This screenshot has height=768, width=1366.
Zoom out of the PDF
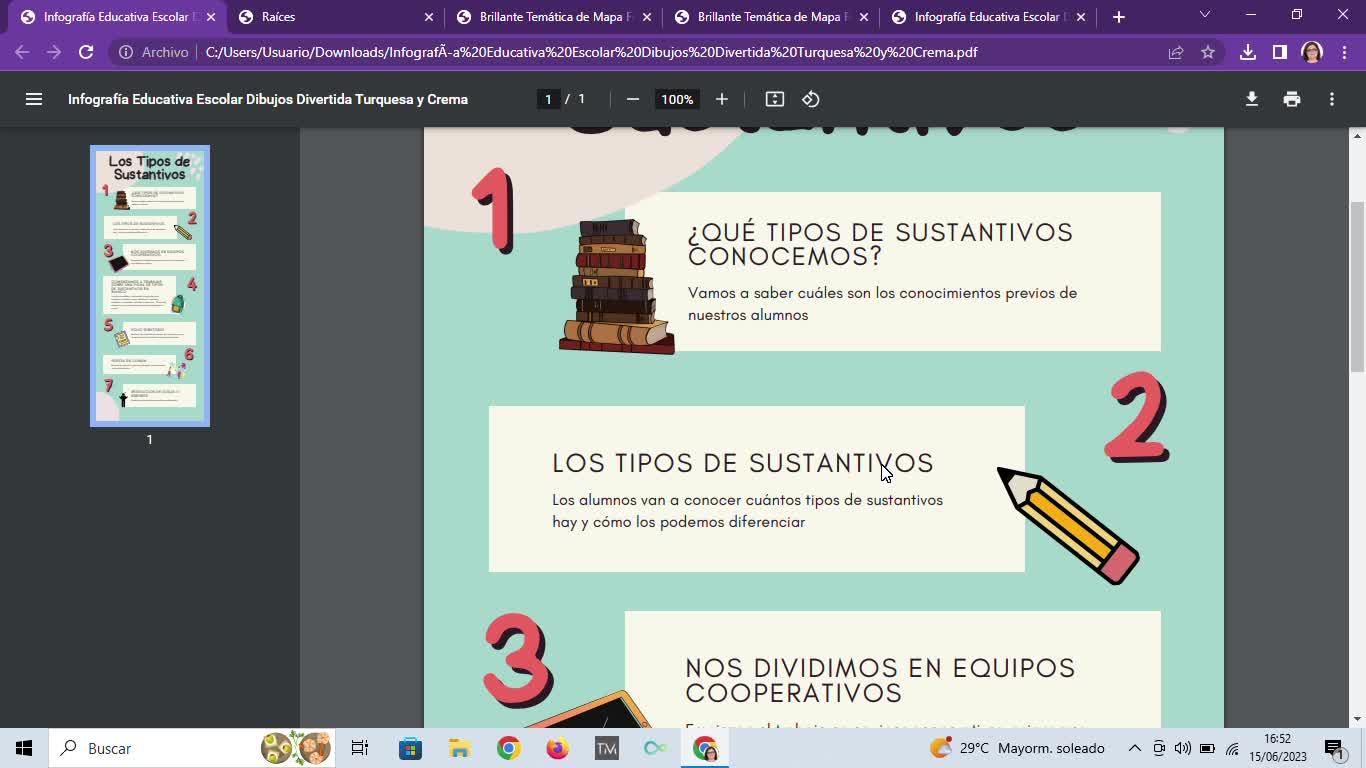point(632,99)
